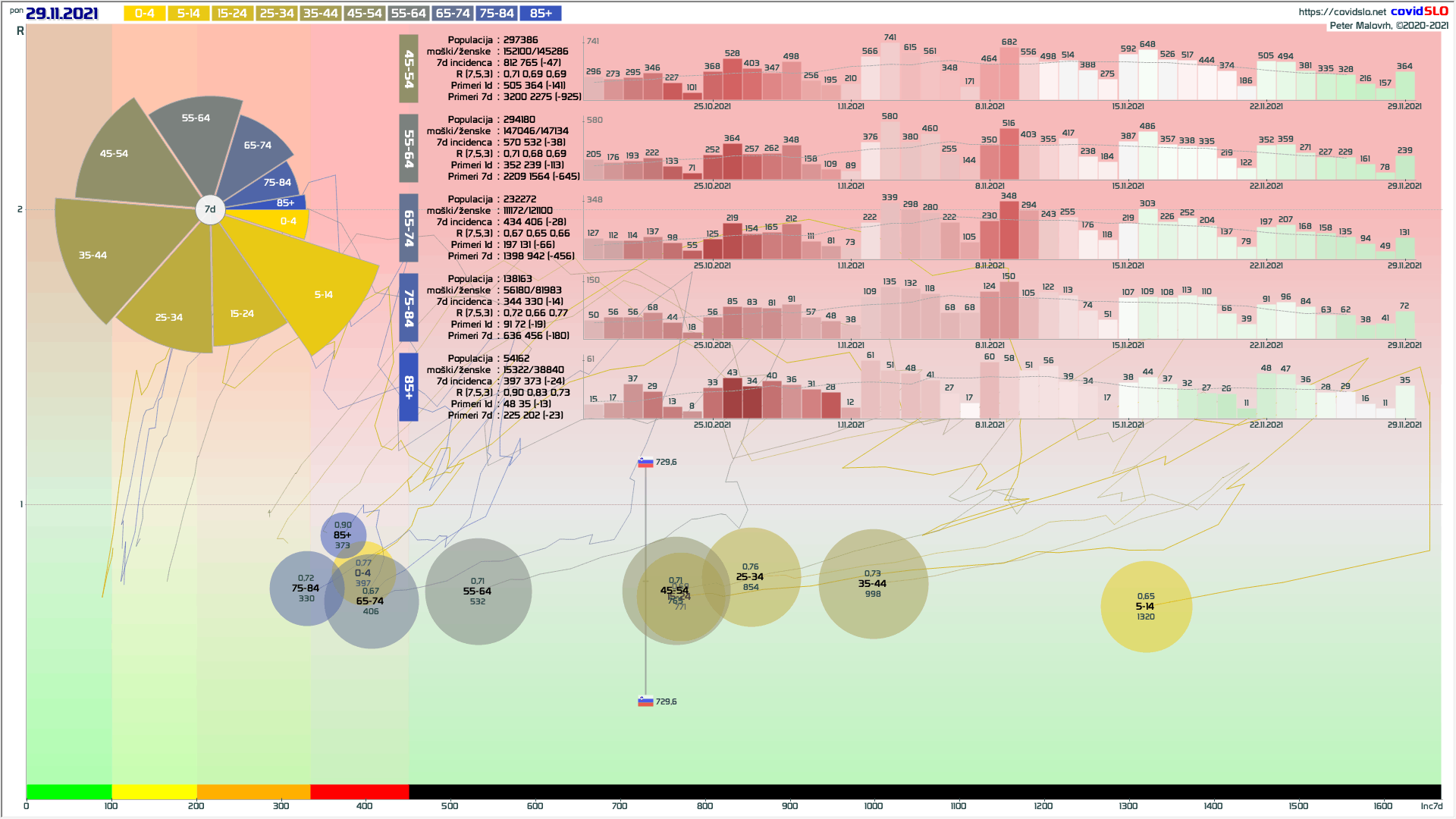Select the 35-44 bubble with 998 incidence
This screenshot has width=1456, height=819.
click(x=873, y=584)
